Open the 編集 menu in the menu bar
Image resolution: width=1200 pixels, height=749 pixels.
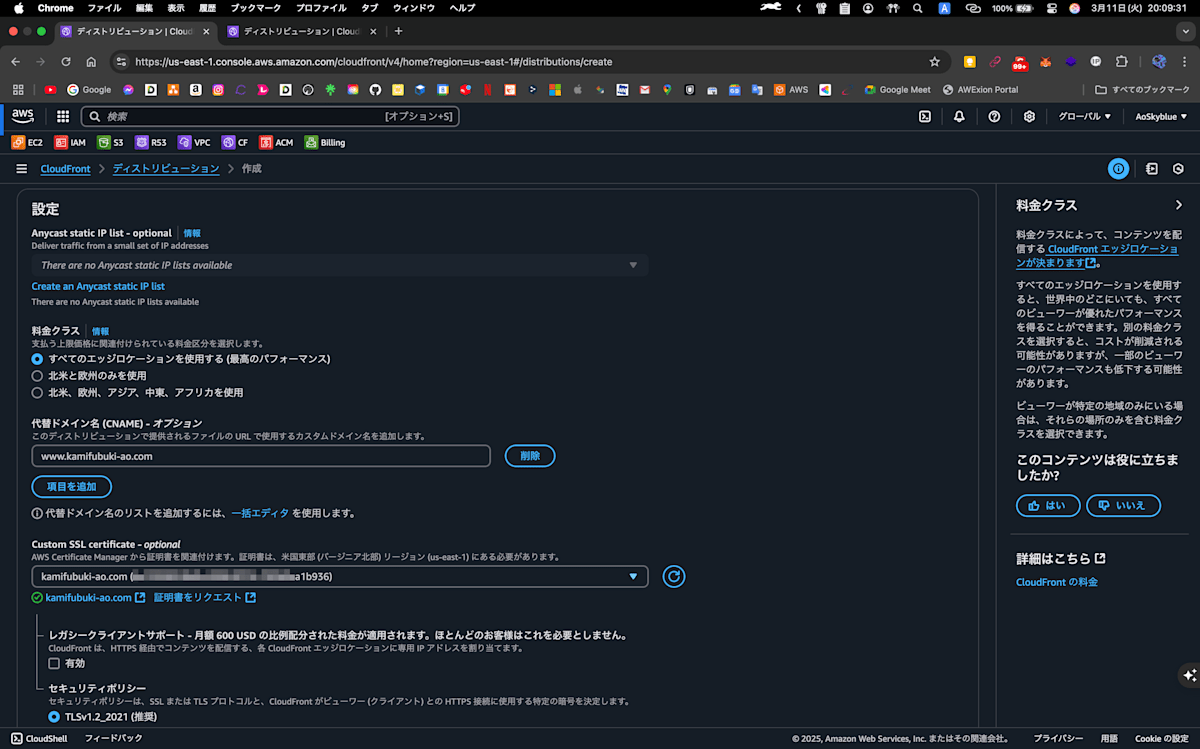point(145,8)
